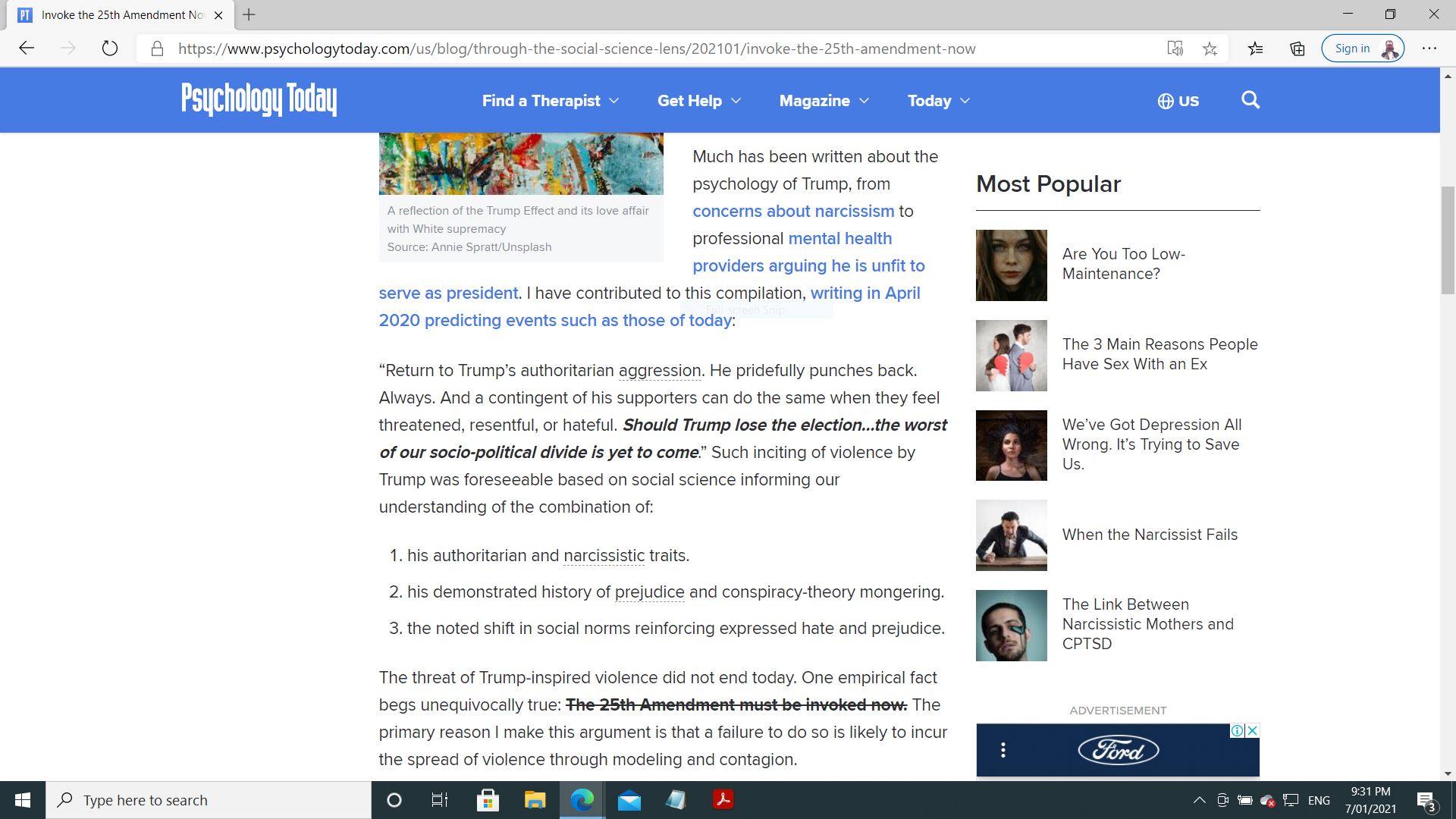Open browser Settings and more ellipsis
Screen dimensions: 1456x819
coord(1429,49)
